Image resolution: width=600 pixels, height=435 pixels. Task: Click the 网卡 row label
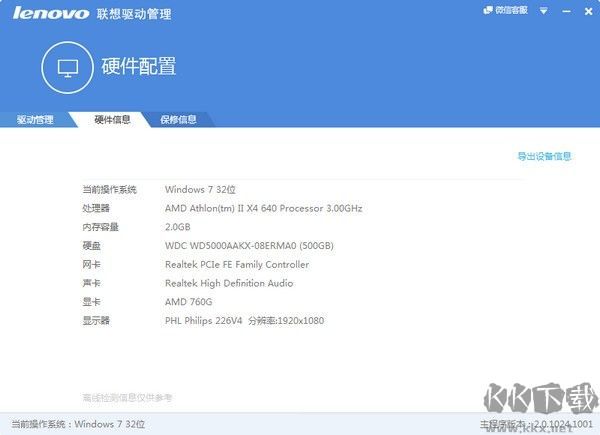pos(91,264)
